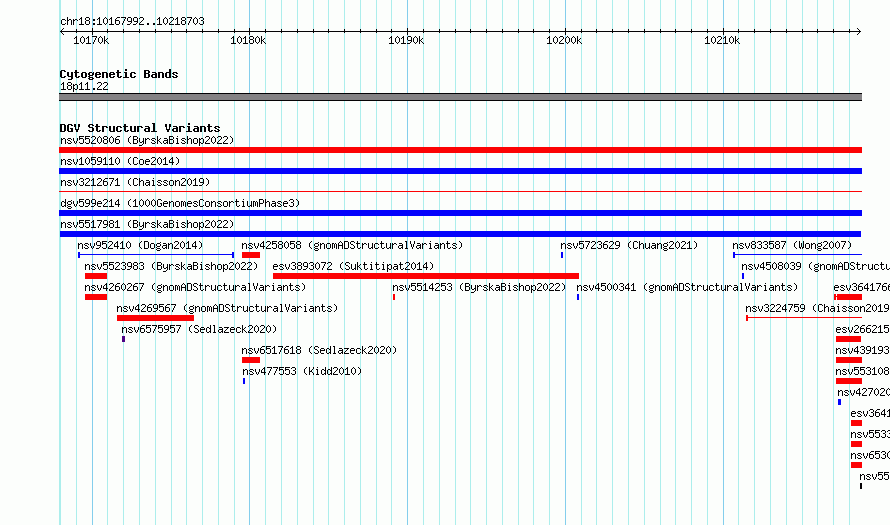
Task: Click dgv599e214 (1000GenomesConsortiumPhase3) label
Action: pos(180,203)
